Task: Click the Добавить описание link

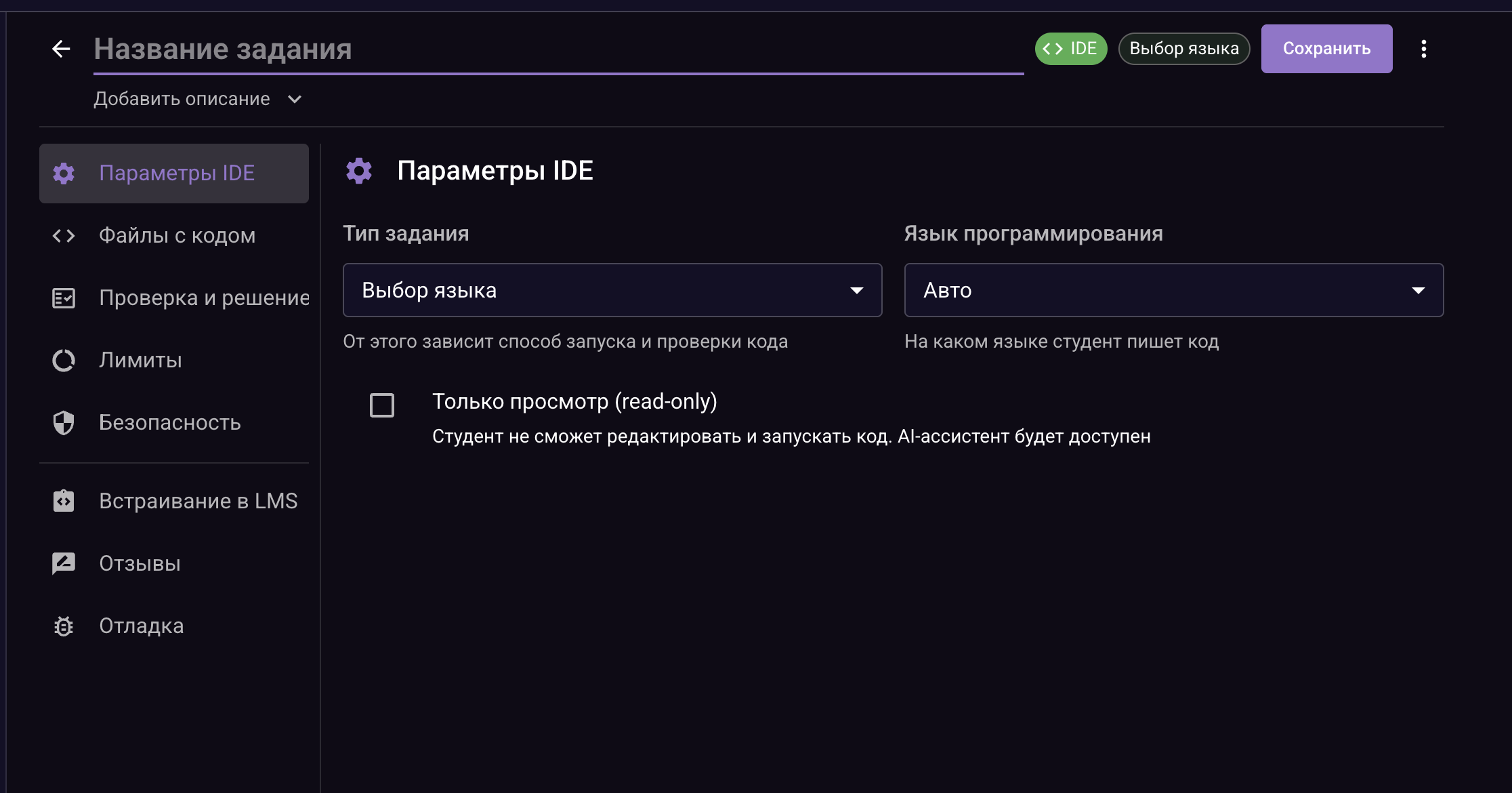Action: tap(182, 99)
